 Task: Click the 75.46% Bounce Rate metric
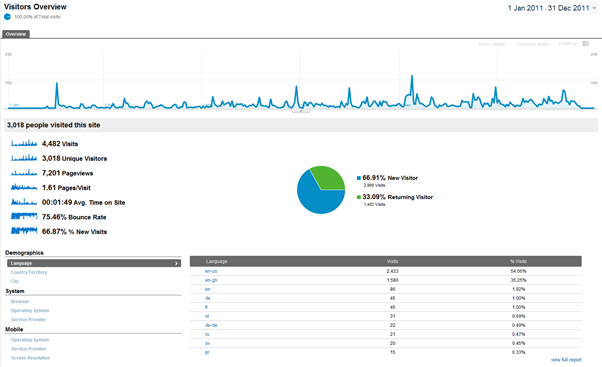tap(74, 217)
